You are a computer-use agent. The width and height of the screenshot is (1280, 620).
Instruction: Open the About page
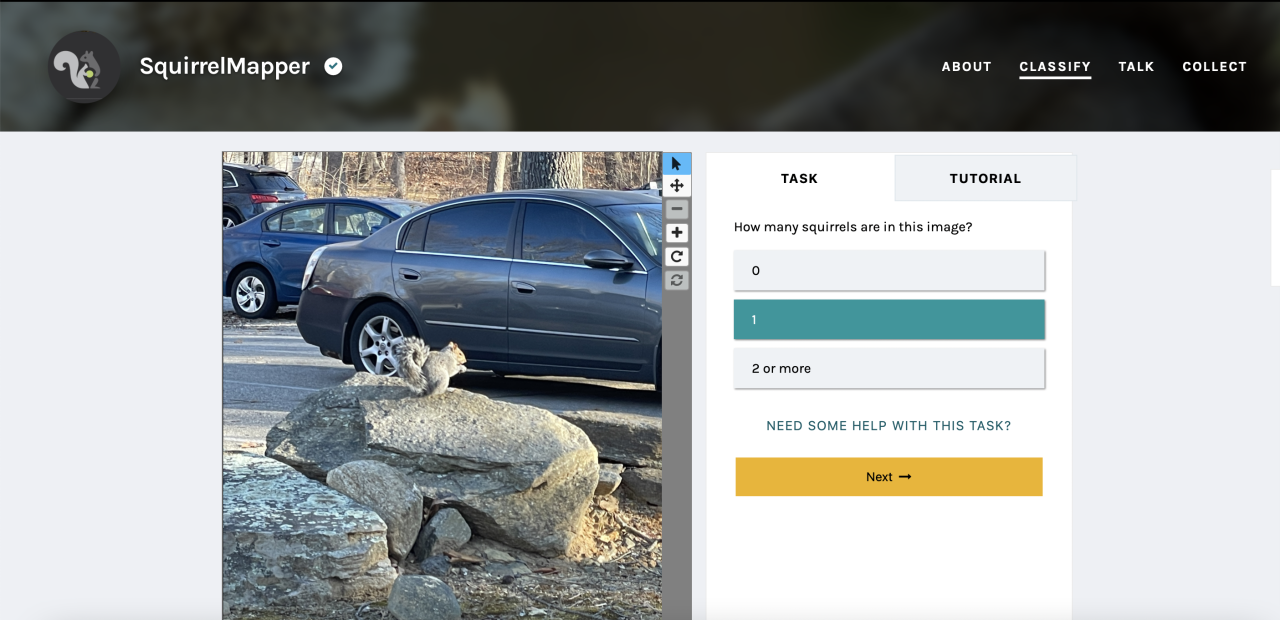tap(966, 67)
